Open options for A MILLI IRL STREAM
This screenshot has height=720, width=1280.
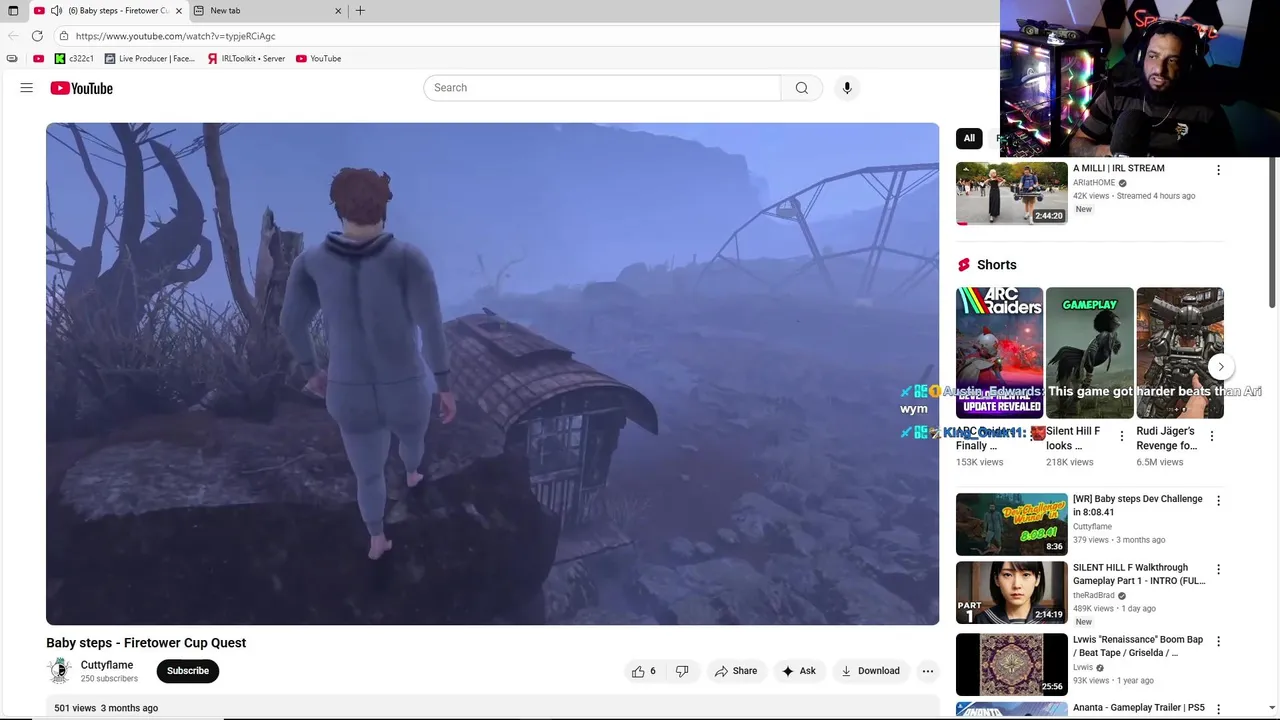tap(1218, 171)
